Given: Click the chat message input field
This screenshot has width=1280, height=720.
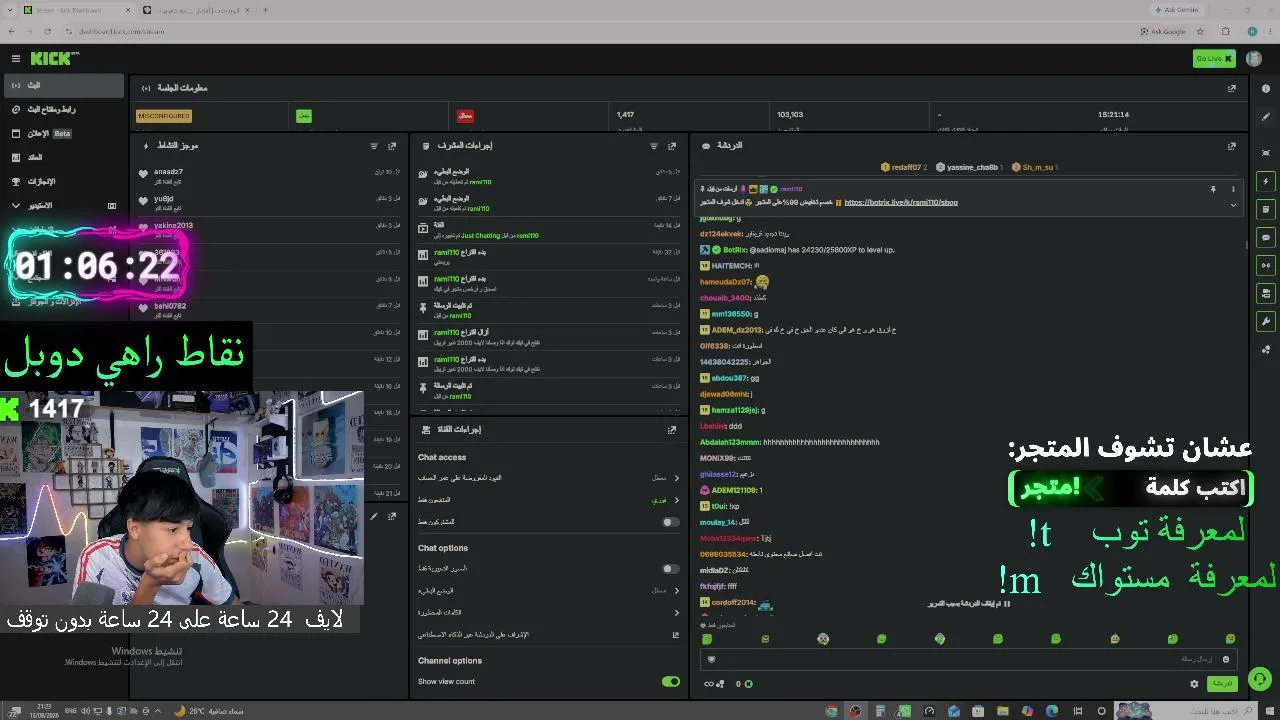Looking at the screenshot, I should (x=969, y=659).
